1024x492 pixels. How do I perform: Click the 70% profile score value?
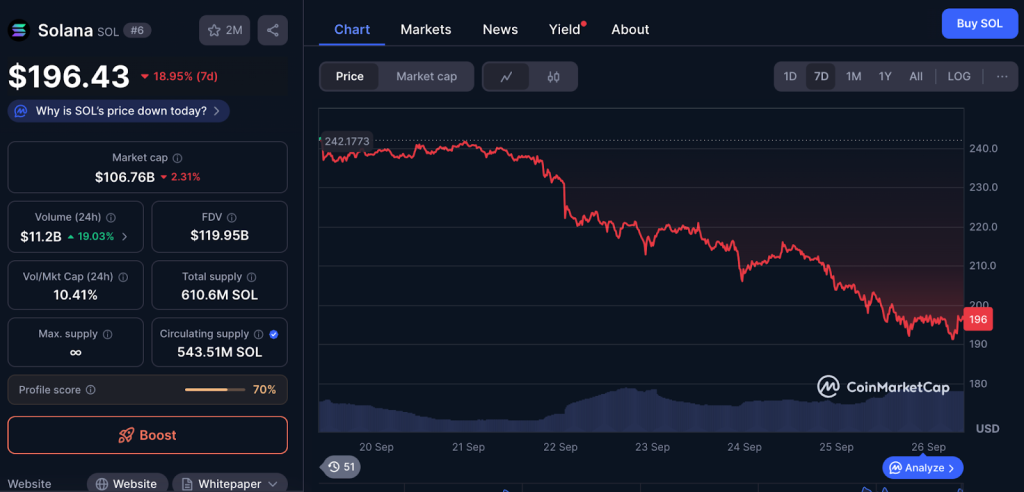pos(264,390)
